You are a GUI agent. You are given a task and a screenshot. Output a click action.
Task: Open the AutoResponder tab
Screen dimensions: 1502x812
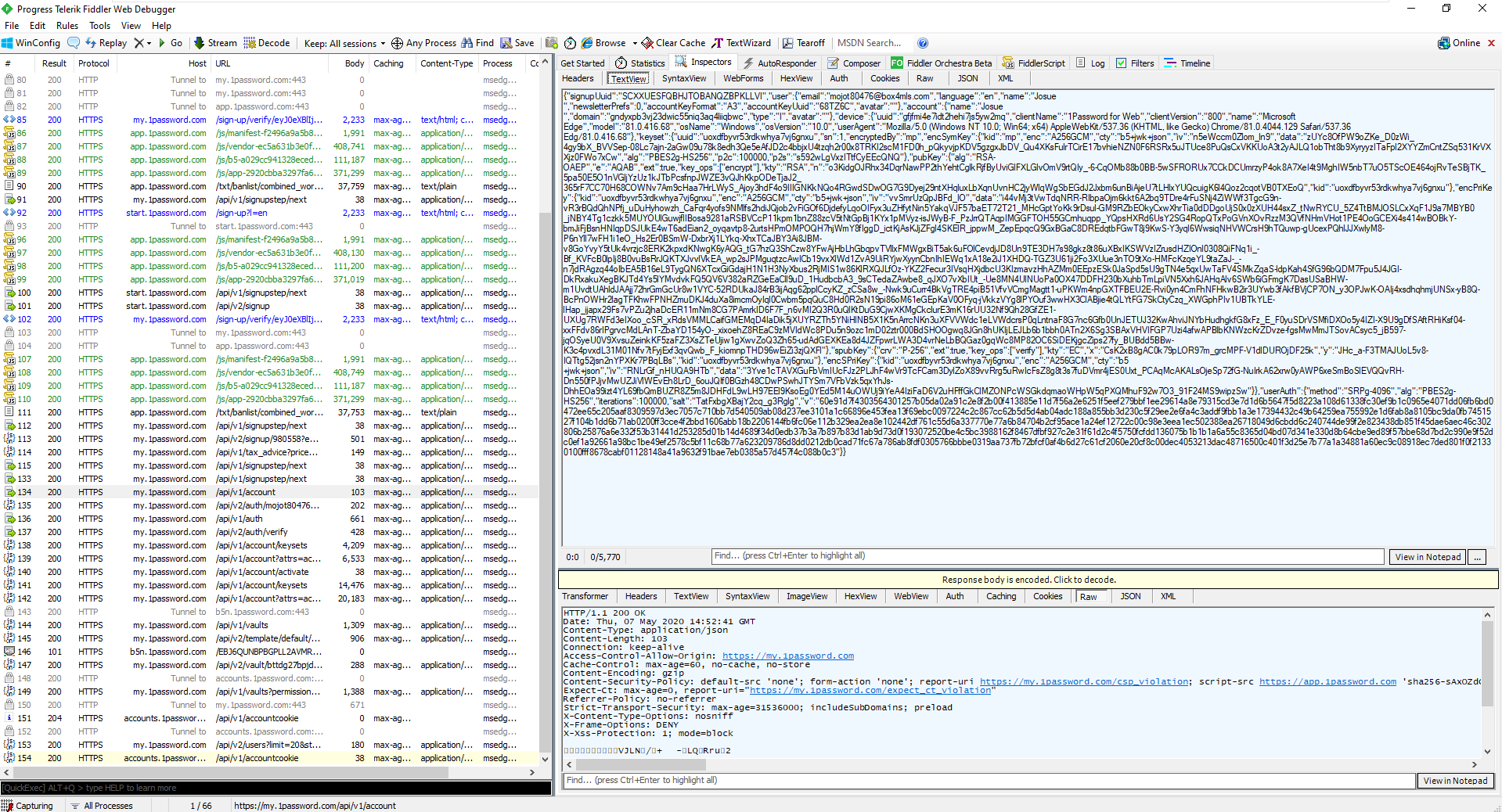click(780, 63)
